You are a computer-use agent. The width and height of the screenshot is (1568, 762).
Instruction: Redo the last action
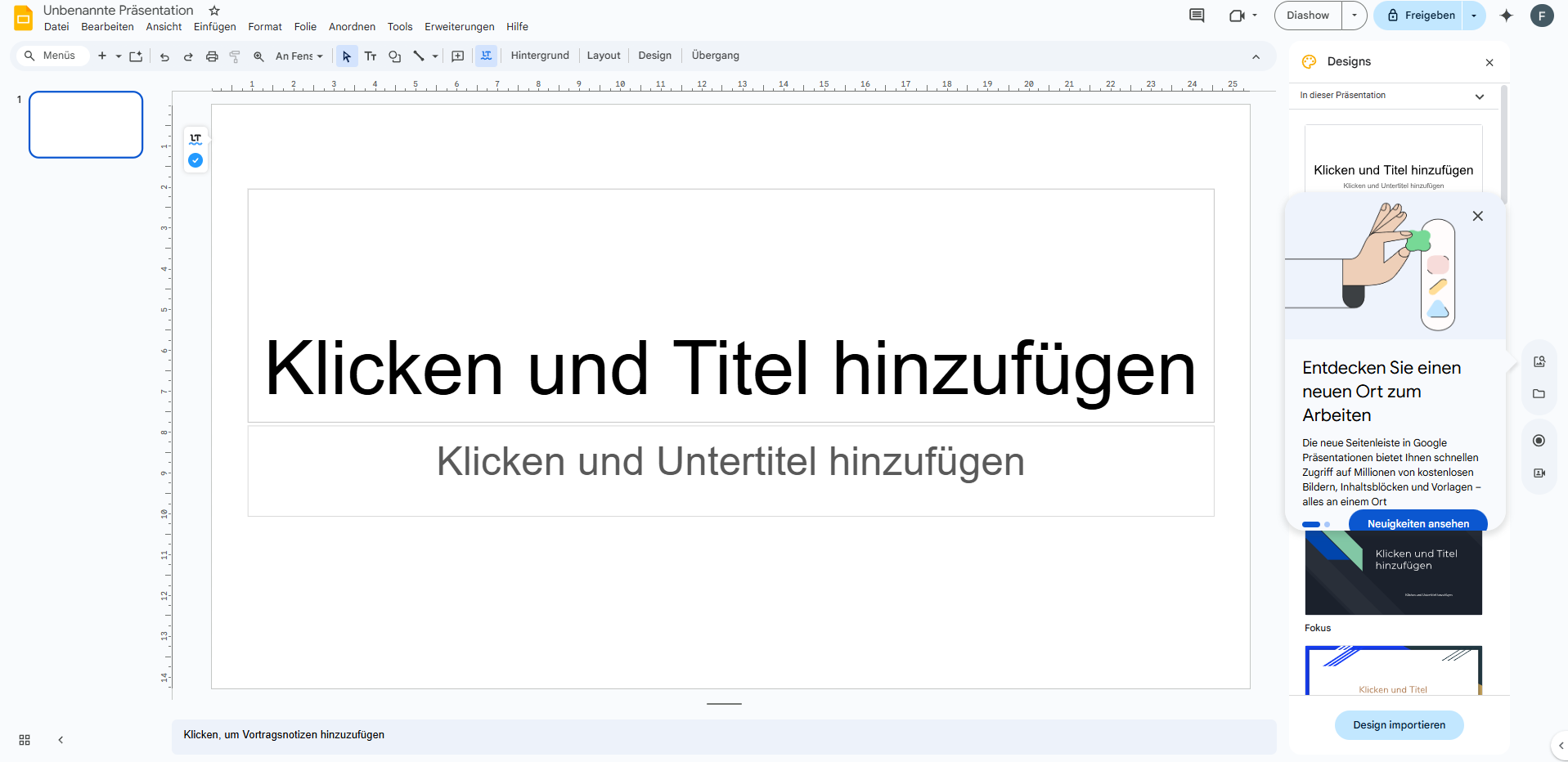(x=188, y=56)
